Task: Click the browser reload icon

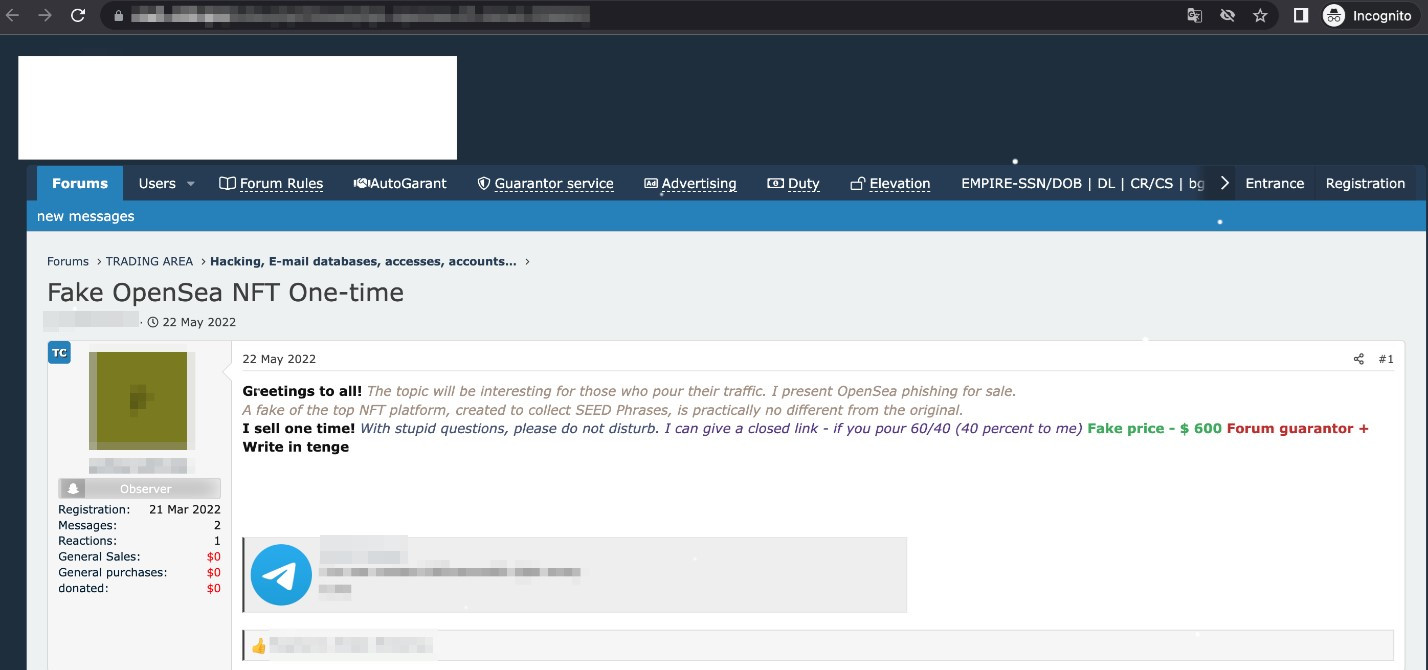Action: coord(78,16)
